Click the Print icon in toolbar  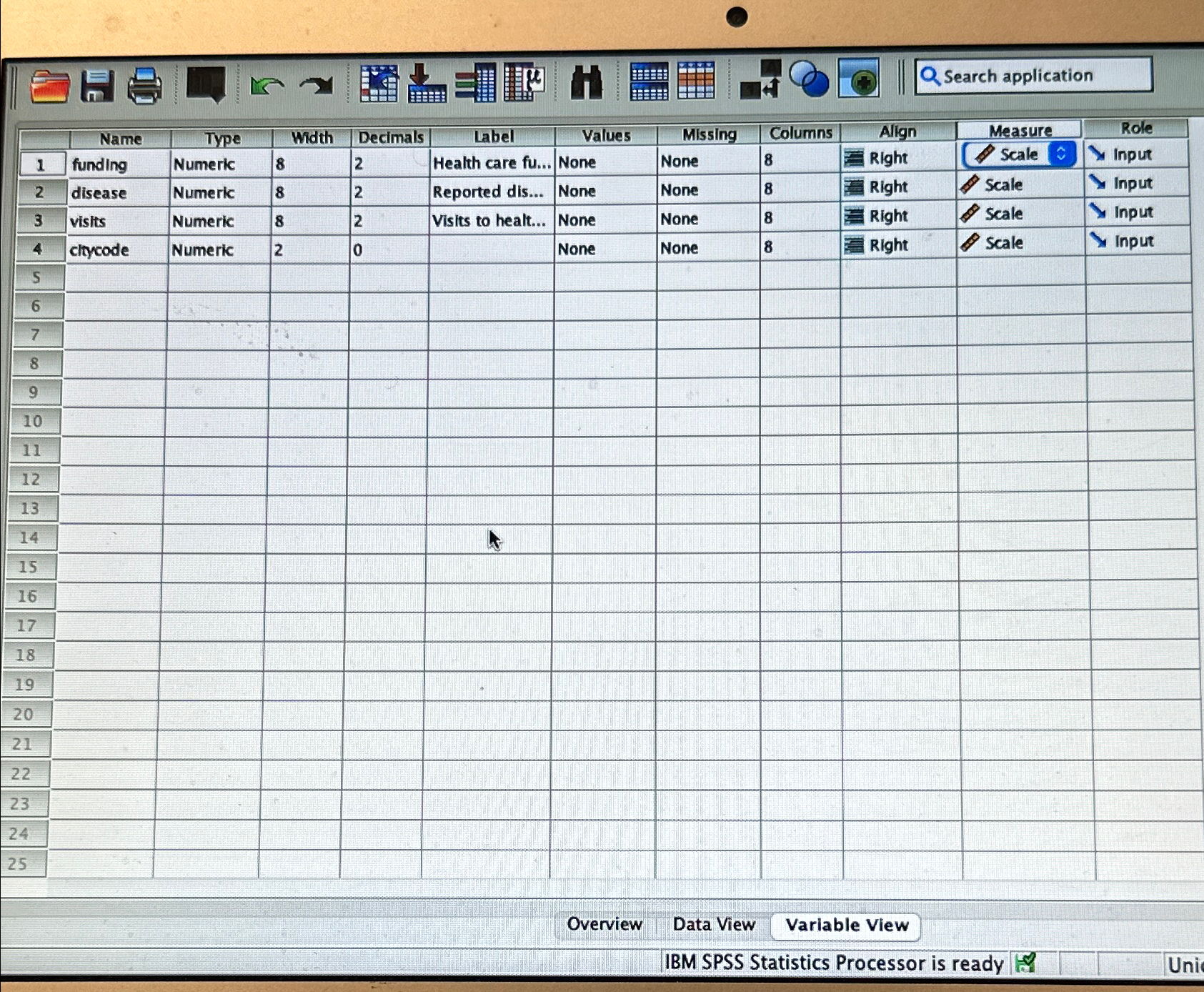[144, 86]
